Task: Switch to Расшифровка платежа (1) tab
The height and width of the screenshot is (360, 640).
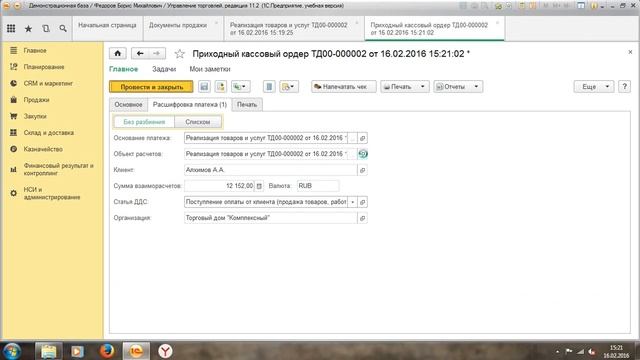Action: point(190,104)
